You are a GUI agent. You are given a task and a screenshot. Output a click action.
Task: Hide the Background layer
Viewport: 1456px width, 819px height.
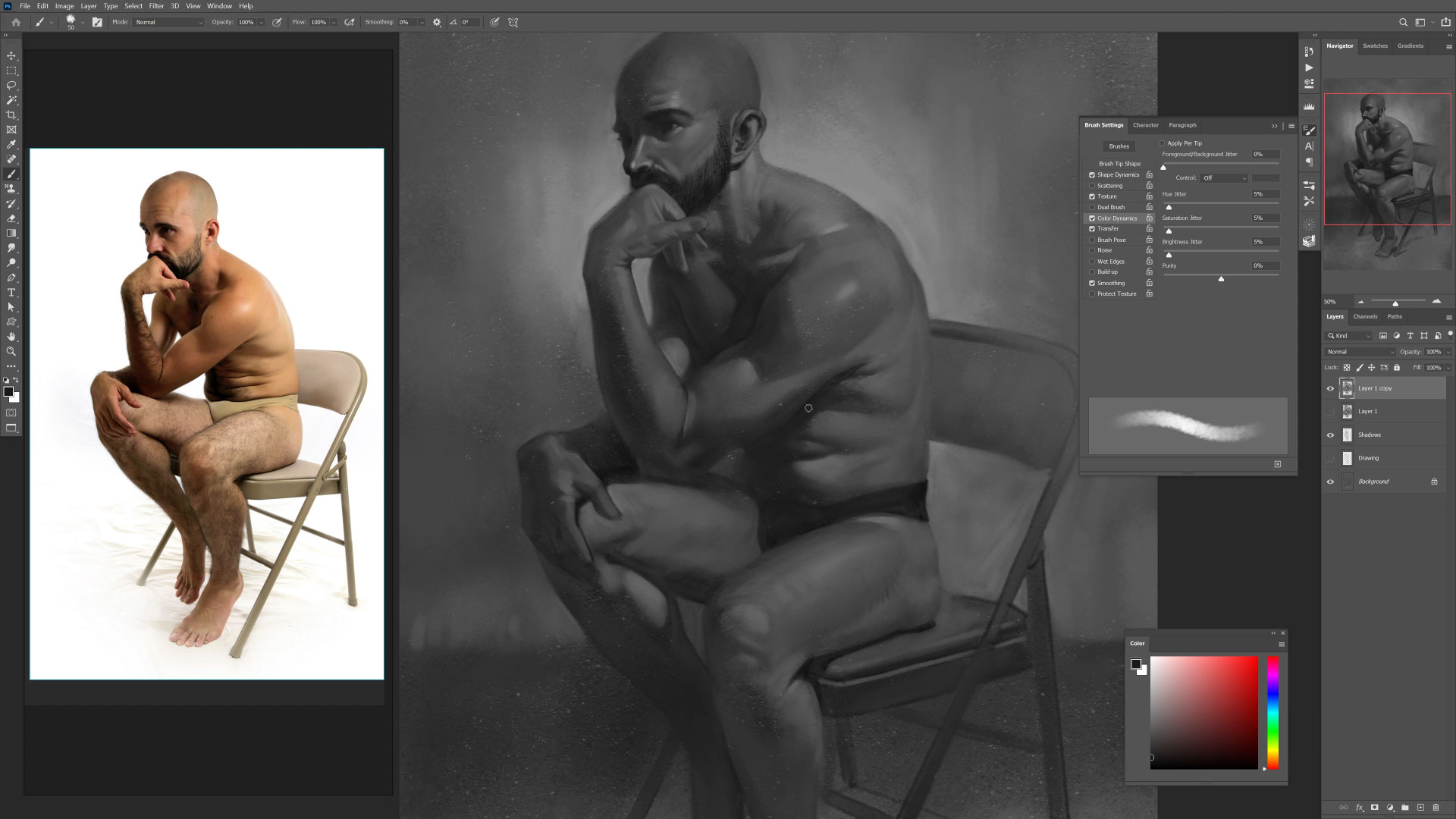coord(1330,482)
